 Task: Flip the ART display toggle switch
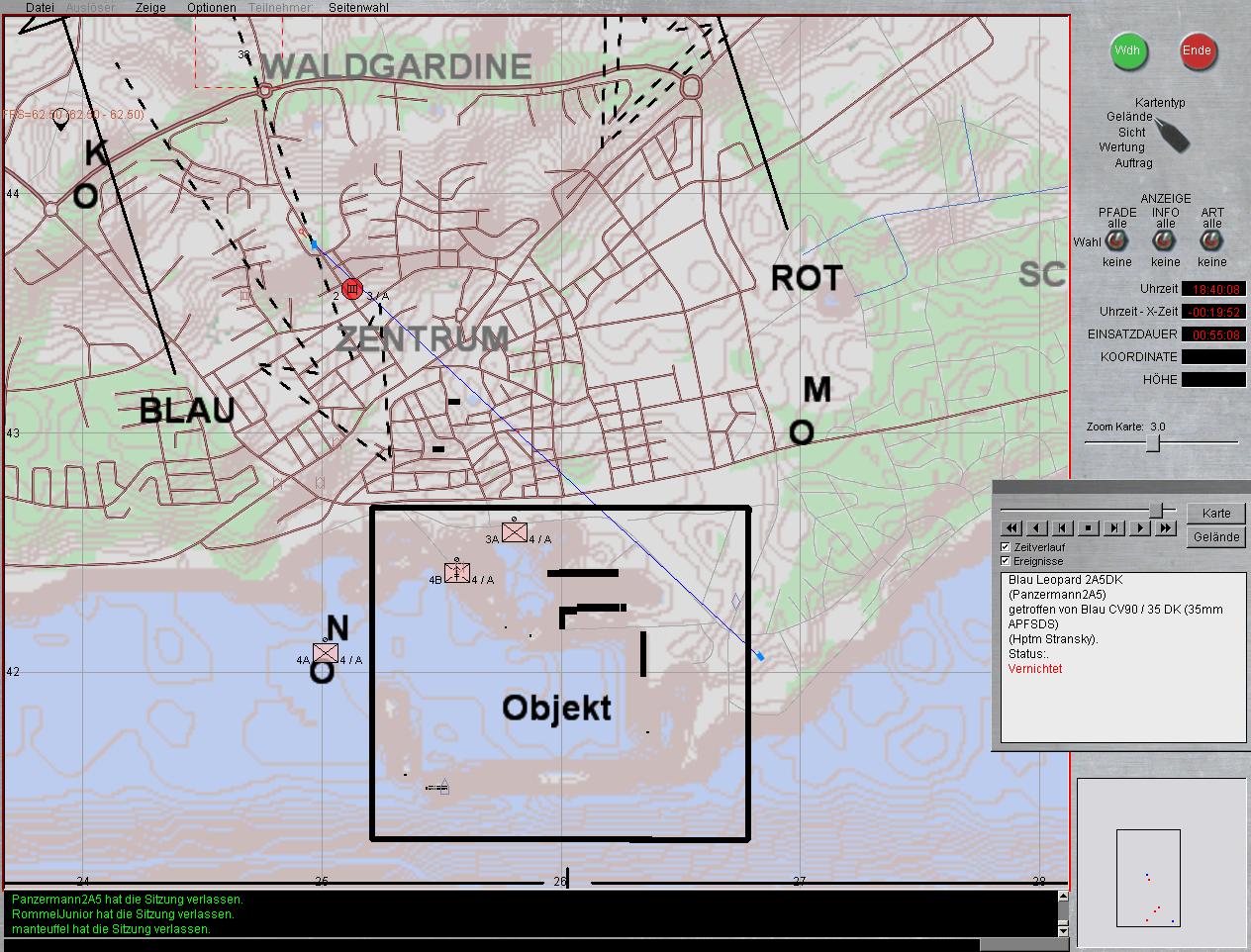click(1211, 241)
